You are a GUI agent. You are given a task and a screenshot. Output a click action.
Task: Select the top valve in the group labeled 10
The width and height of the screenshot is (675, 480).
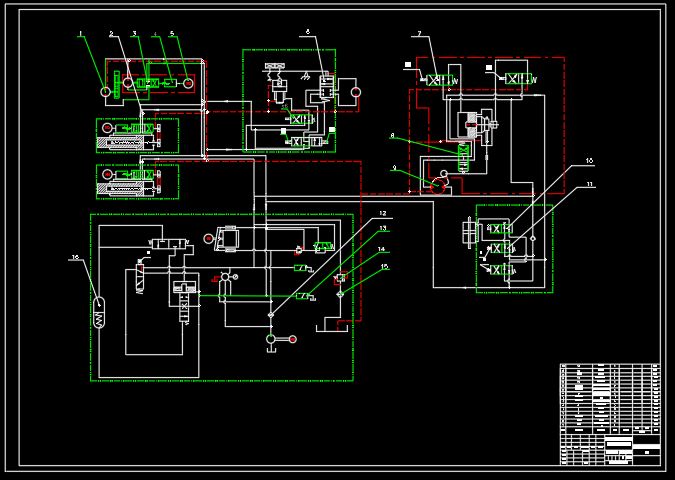coord(499,229)
